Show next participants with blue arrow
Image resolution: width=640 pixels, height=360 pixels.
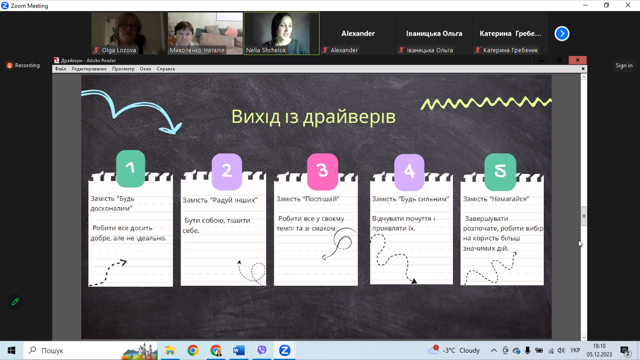(562, 33)
